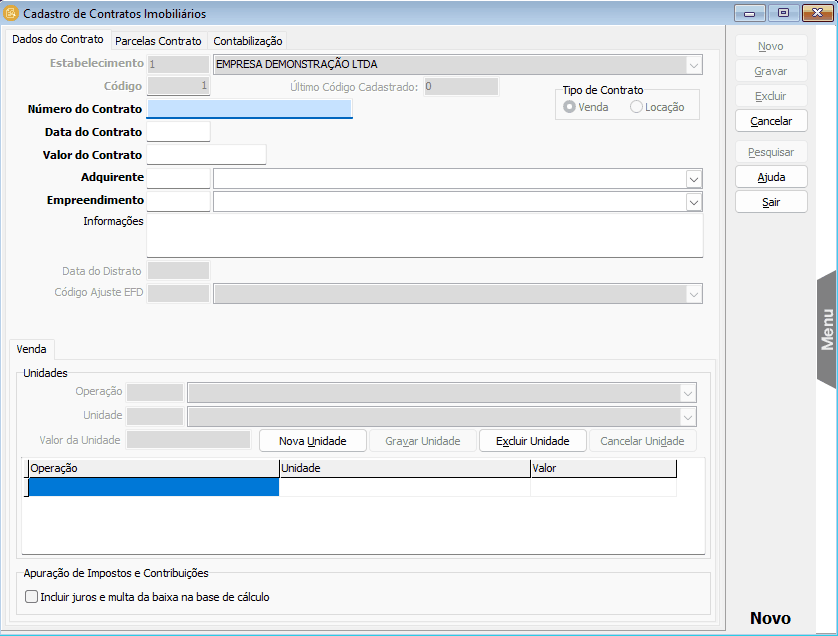The height and width of the screenshot is (636, 838).
Task: Expand the Estabelecimento company dropdown
Action: [693, 65]
